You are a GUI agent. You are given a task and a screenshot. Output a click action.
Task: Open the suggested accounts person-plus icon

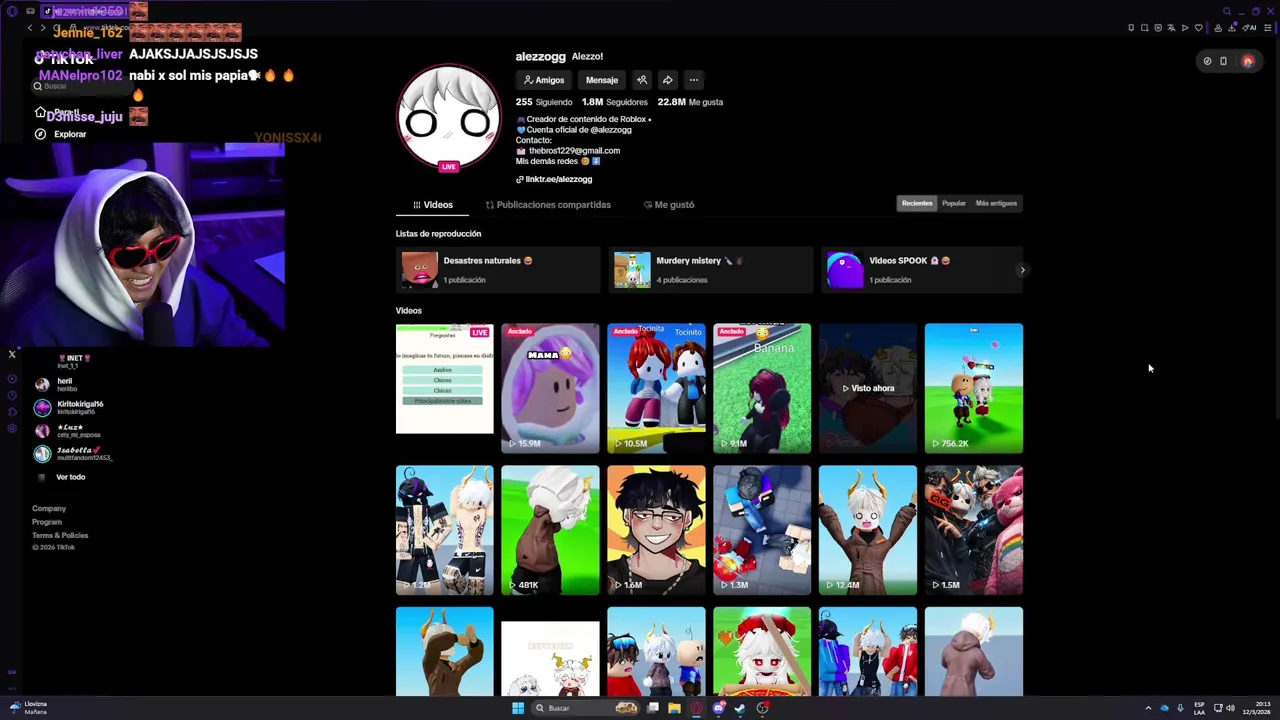click(x=642, y=80)
